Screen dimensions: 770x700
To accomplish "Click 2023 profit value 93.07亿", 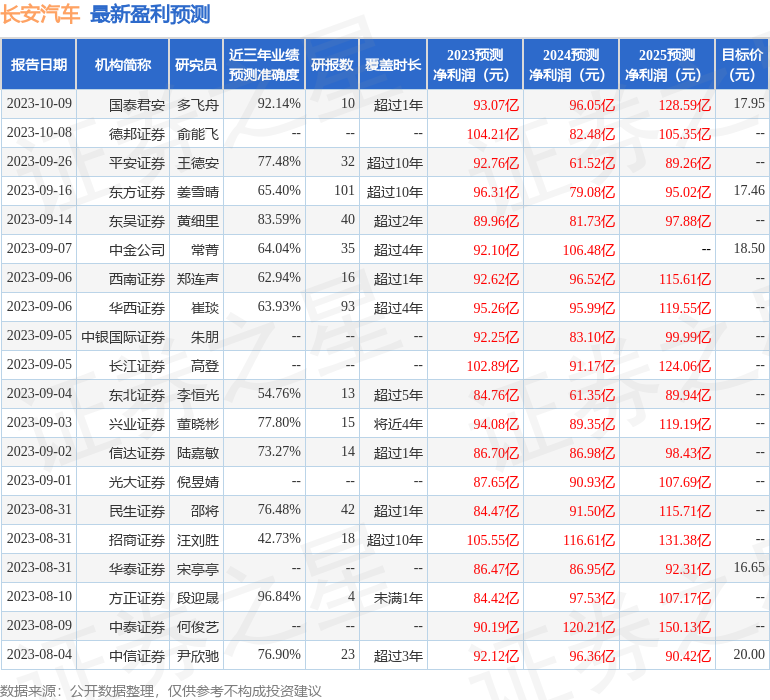I will 496,105.
